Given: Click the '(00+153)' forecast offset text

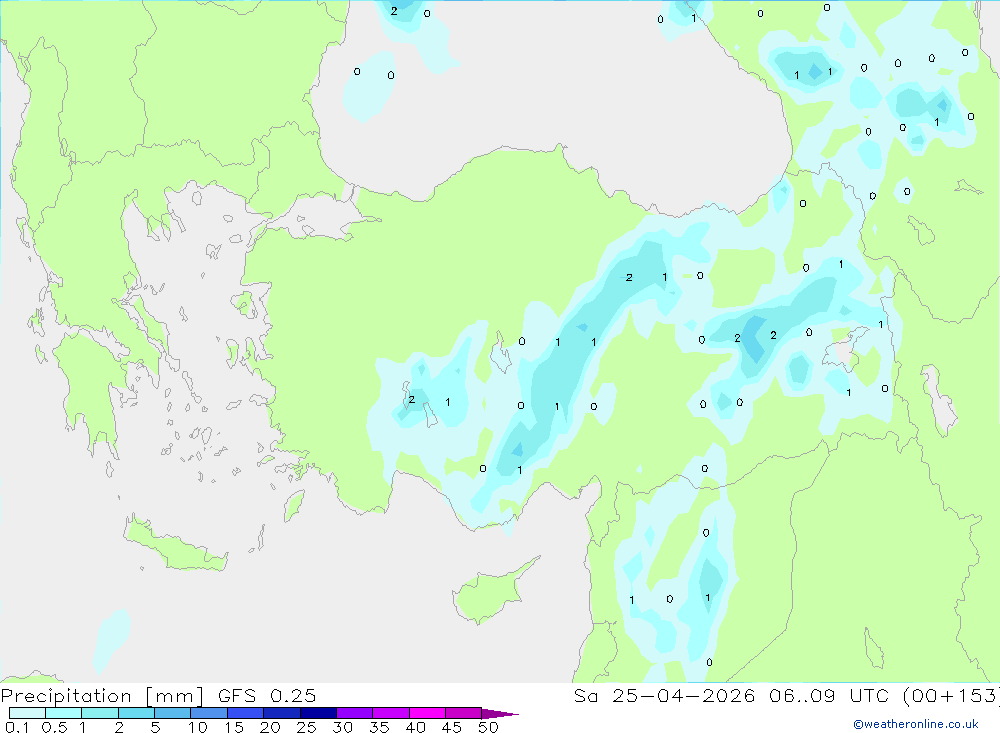Looking at the screenshot, I should (951, 696).
